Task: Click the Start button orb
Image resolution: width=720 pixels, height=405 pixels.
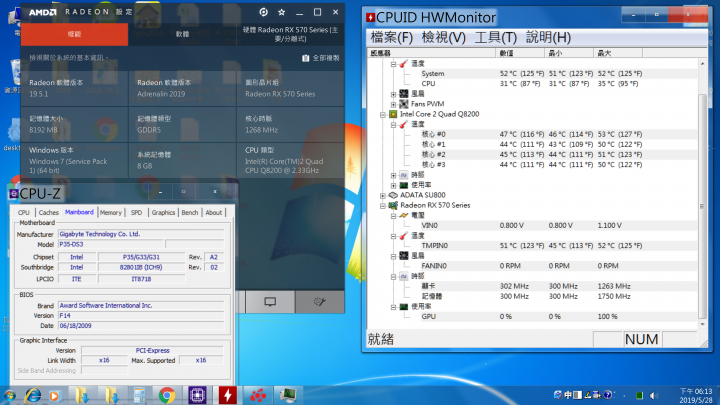Action: point(9,395)
